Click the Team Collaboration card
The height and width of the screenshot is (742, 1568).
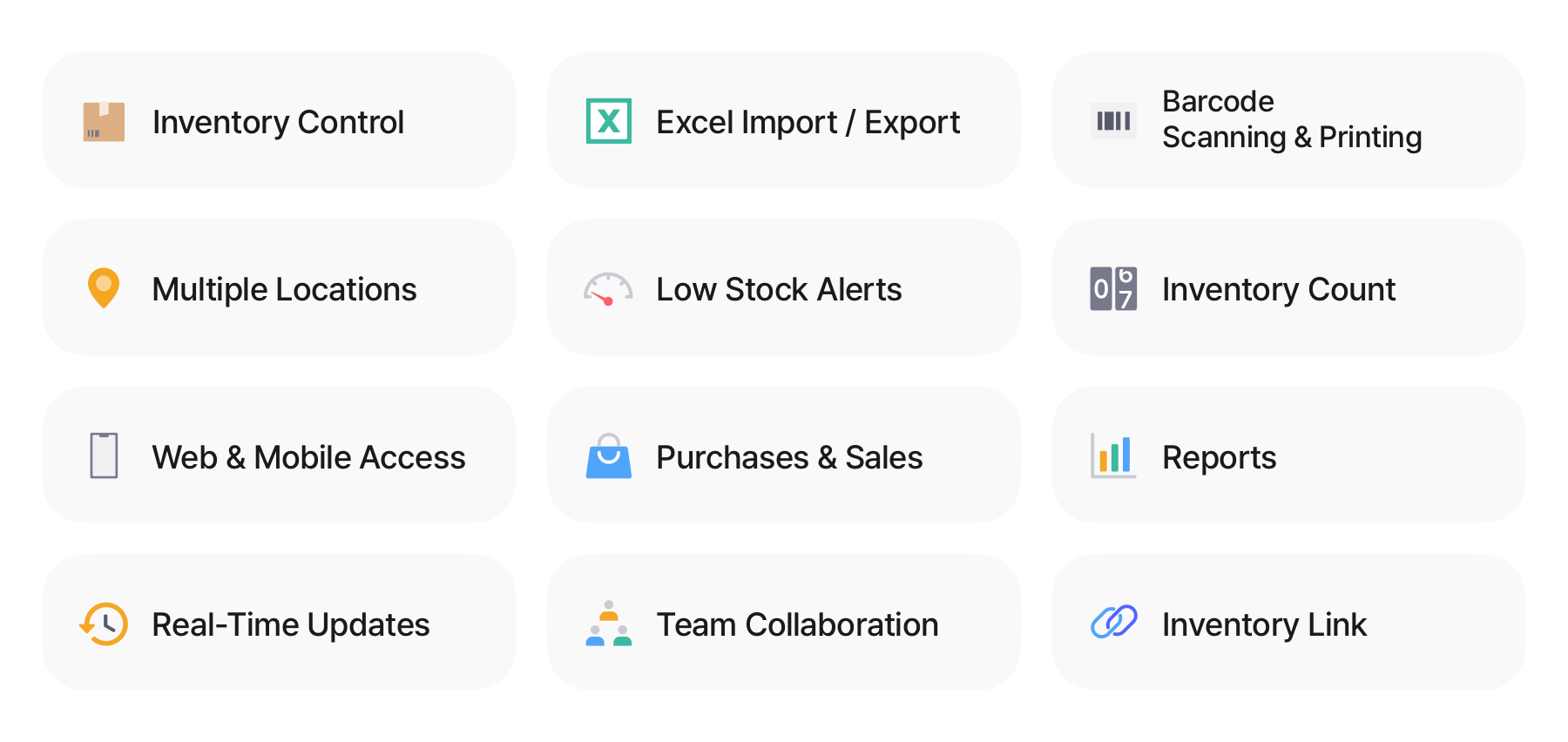point(783,624)
